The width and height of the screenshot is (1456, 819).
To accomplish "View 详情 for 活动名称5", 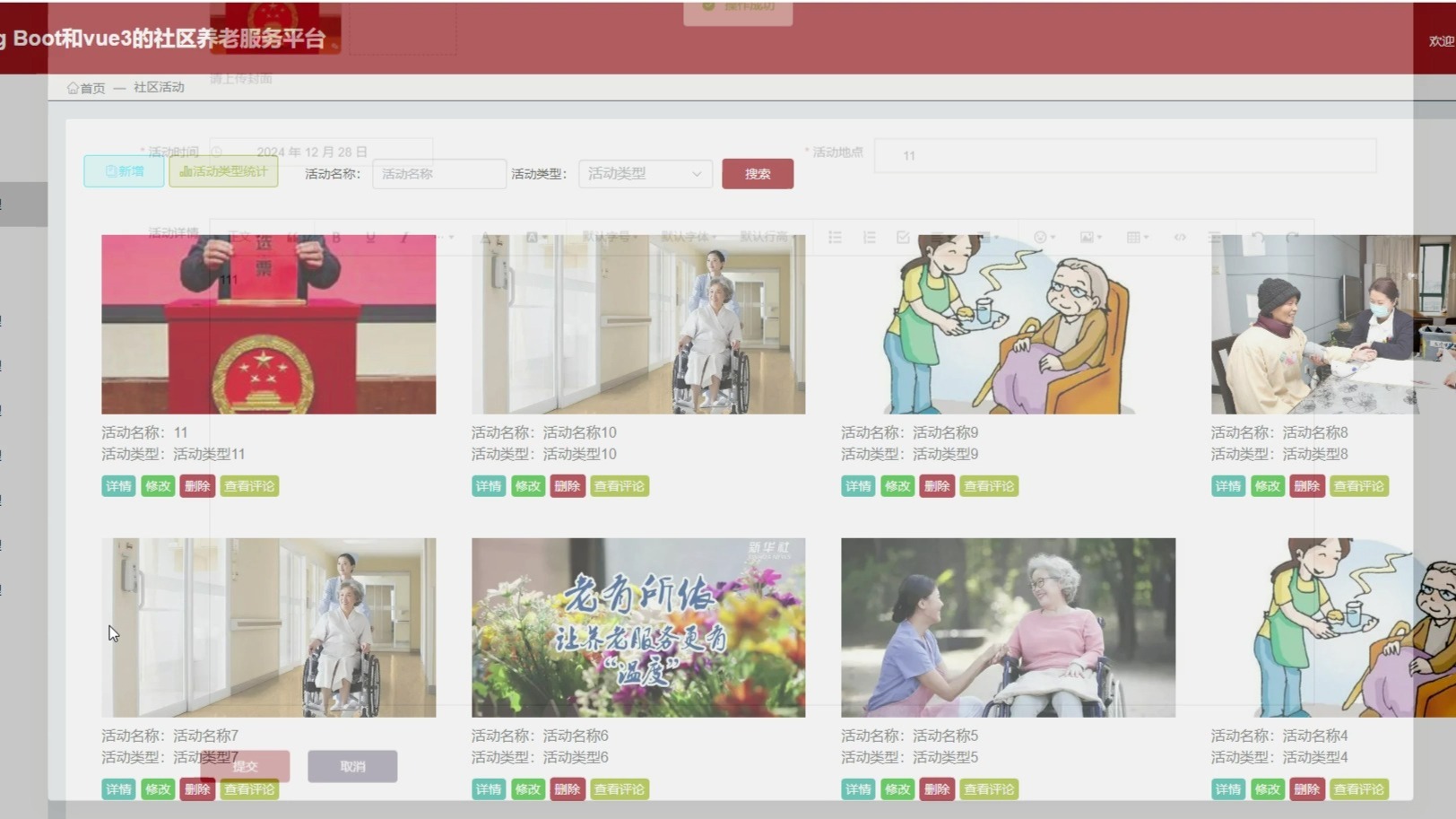I will point(858,789).
